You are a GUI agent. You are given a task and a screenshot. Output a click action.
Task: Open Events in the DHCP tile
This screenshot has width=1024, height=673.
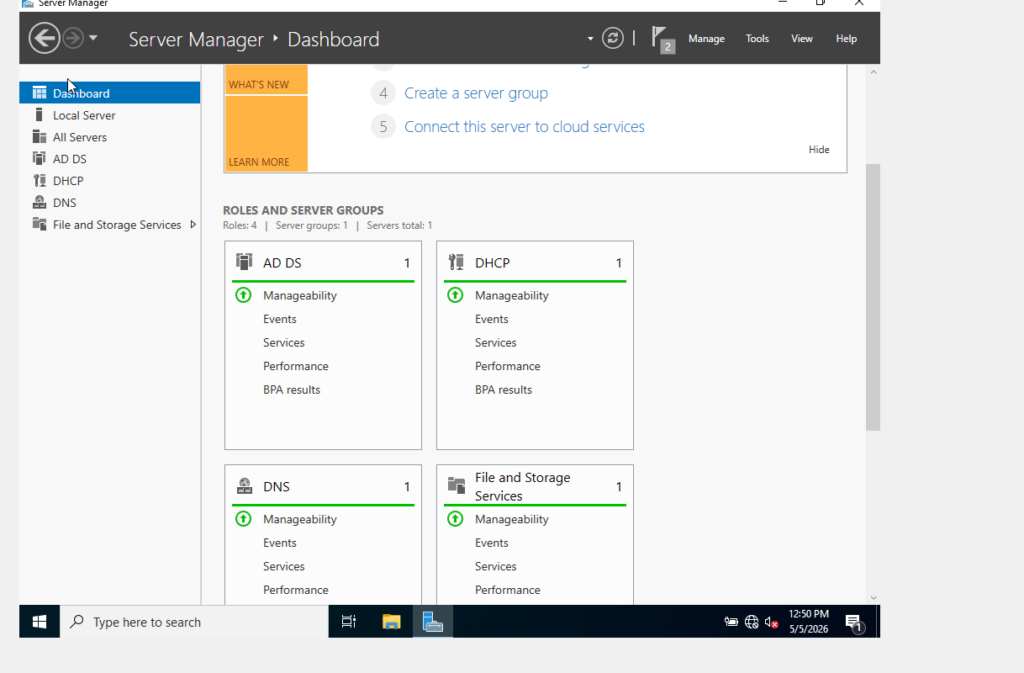(491, 319)
